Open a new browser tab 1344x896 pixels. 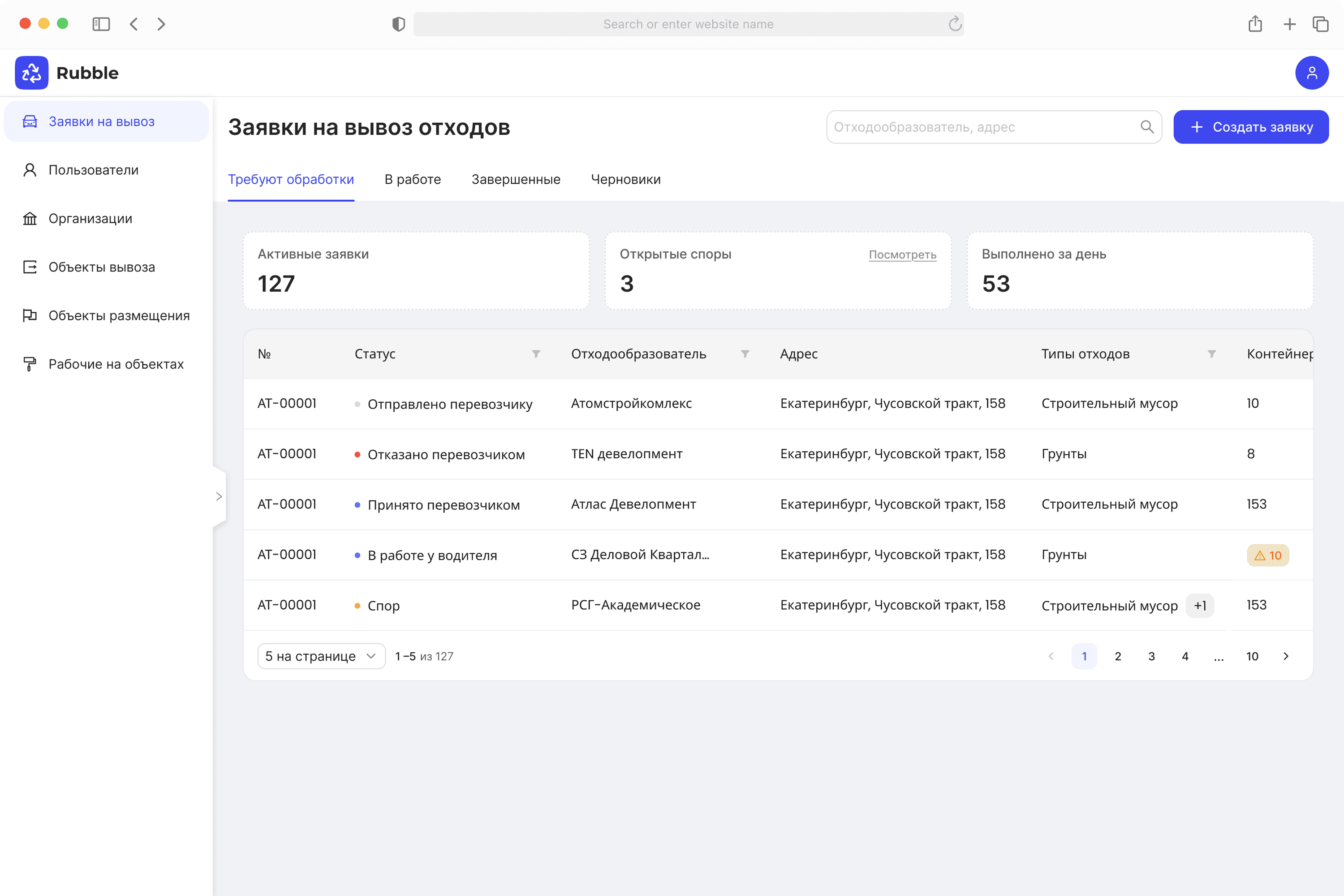(1289, 24)
